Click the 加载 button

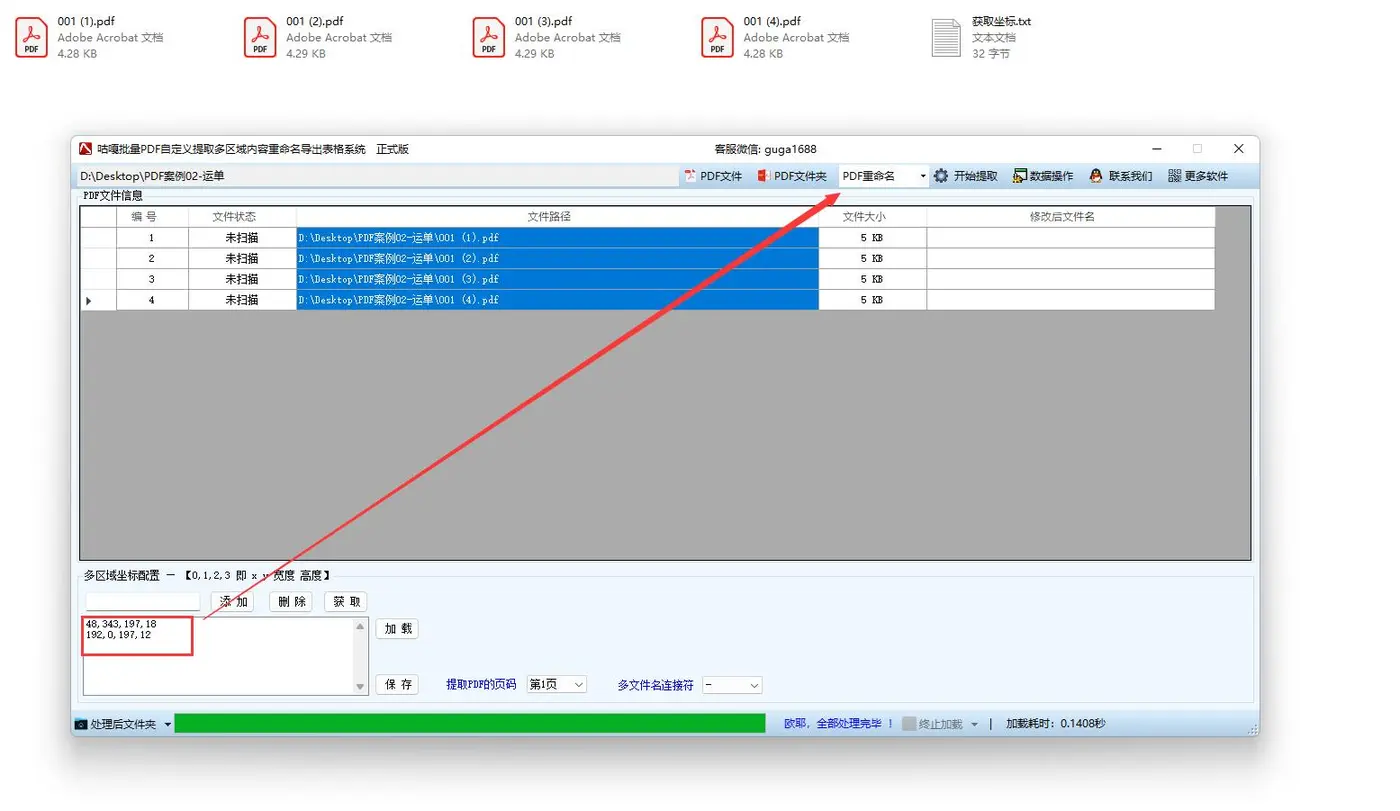[x=397, y=629]
